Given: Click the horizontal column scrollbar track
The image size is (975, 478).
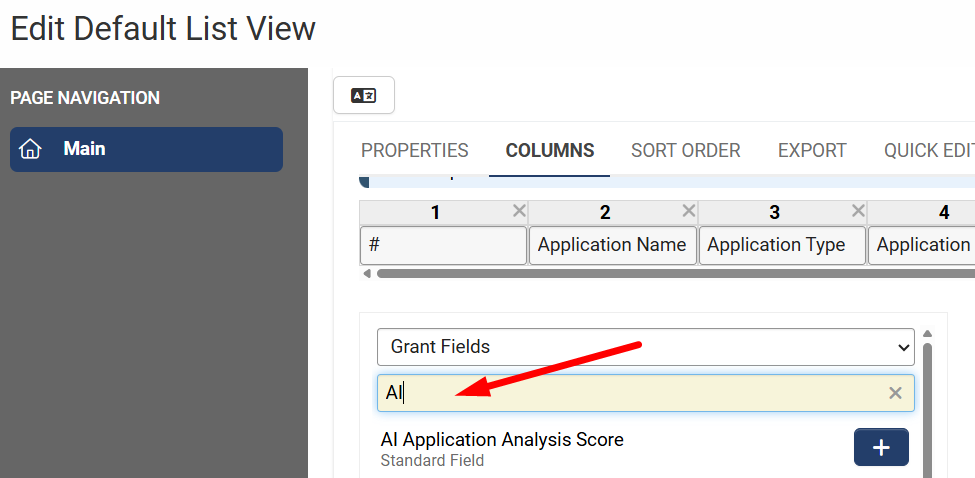Looking at the screenshot, I should point(675,273).
